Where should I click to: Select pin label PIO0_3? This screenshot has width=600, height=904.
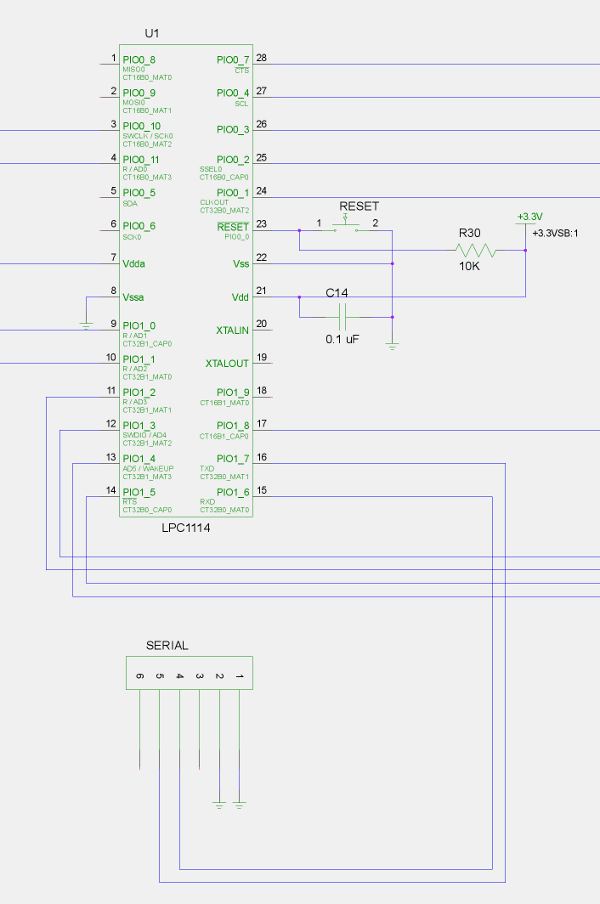(233, 129)
